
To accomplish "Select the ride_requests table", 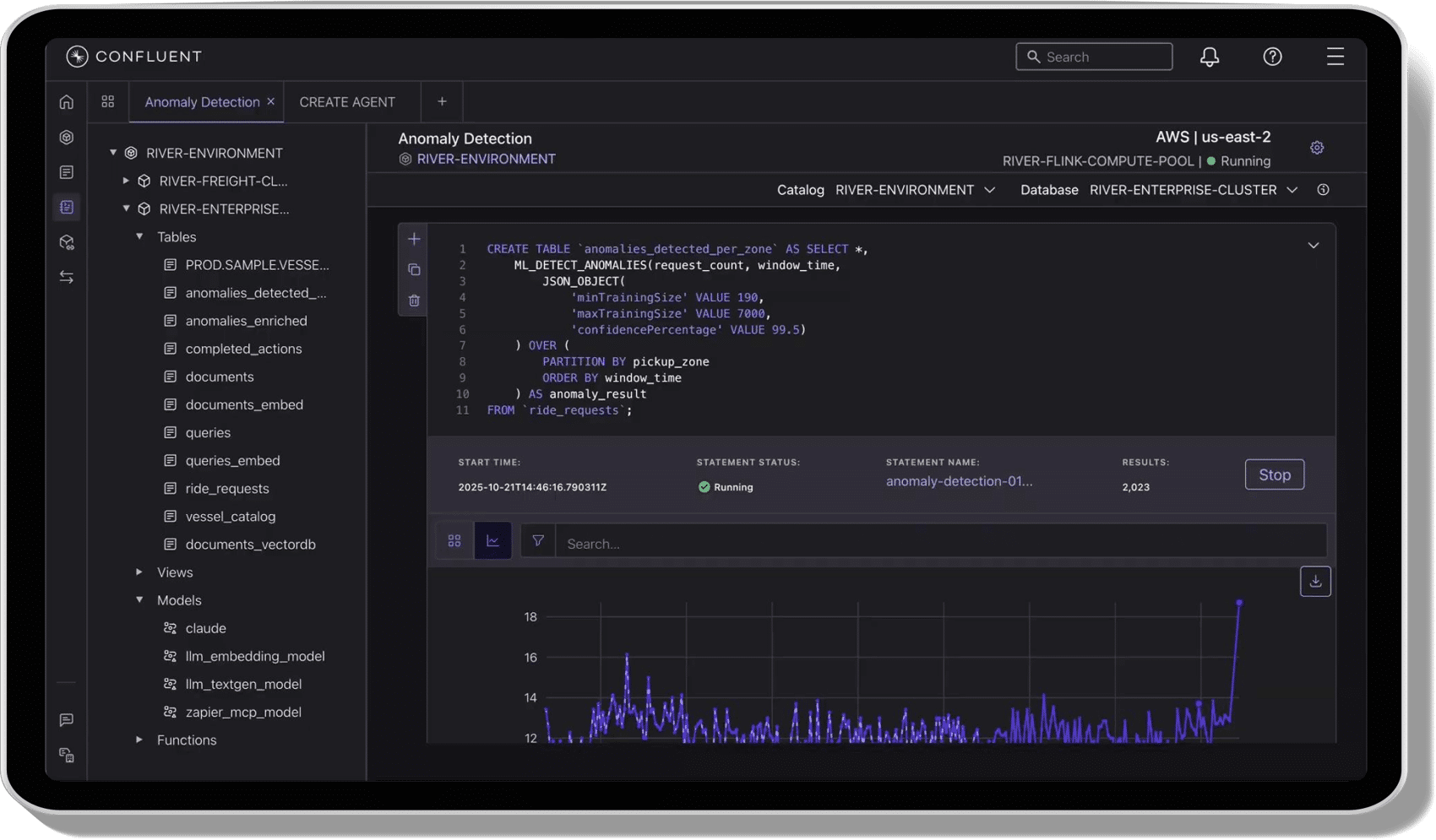I will [227, 489].
